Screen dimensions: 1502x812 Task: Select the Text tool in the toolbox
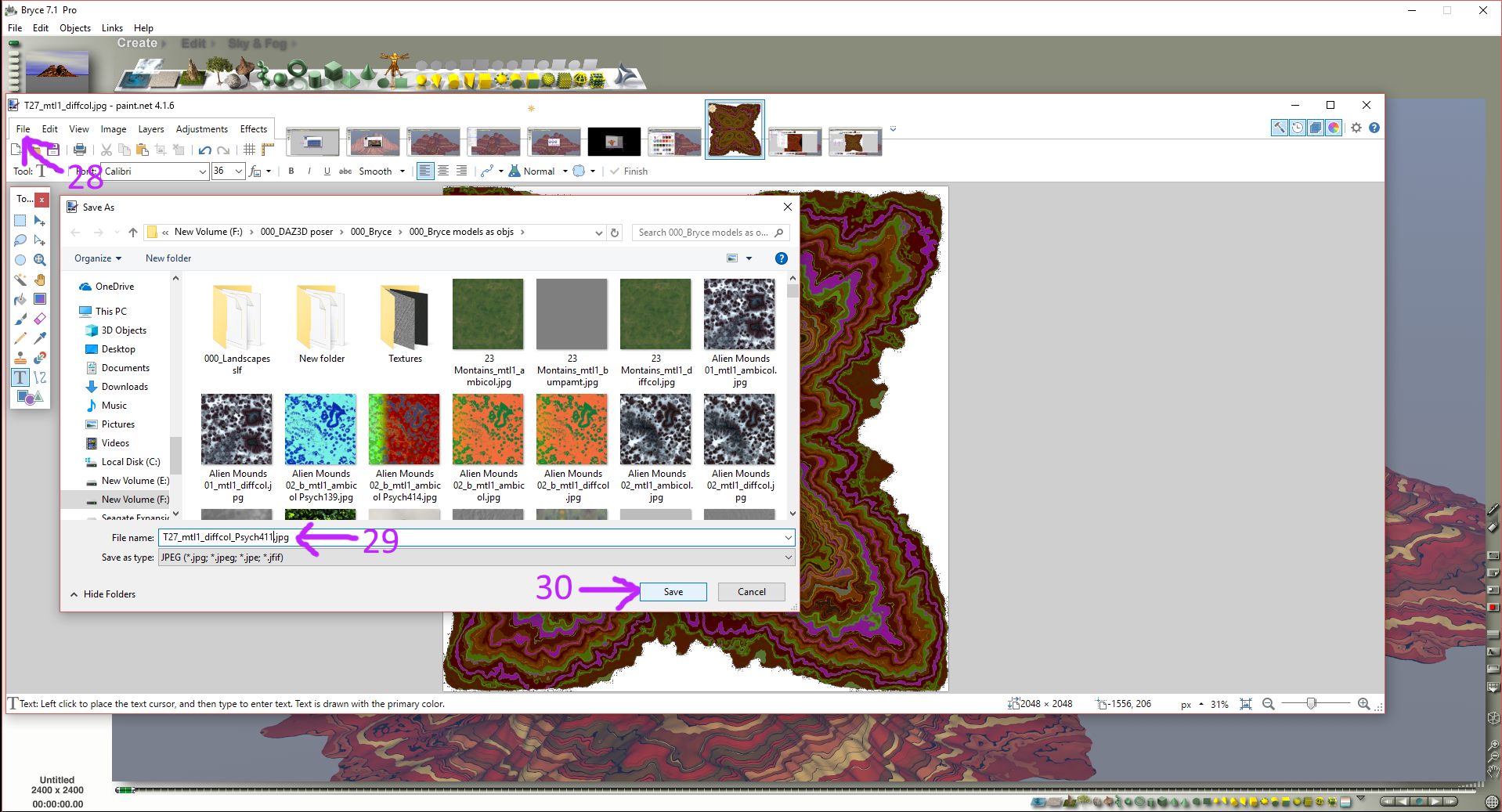tap(20, 377)
